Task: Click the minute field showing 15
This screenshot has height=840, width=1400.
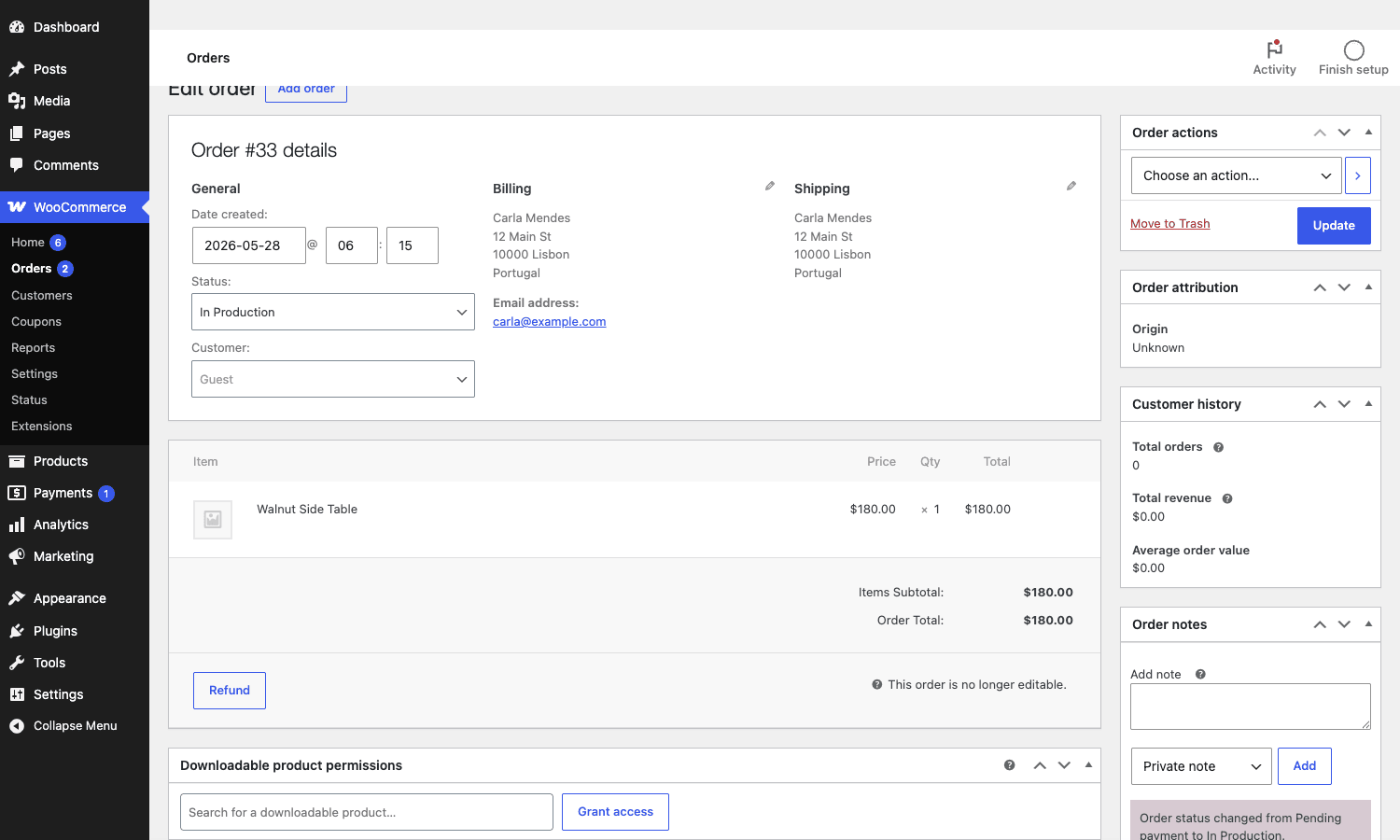Action: coord(413,245)
